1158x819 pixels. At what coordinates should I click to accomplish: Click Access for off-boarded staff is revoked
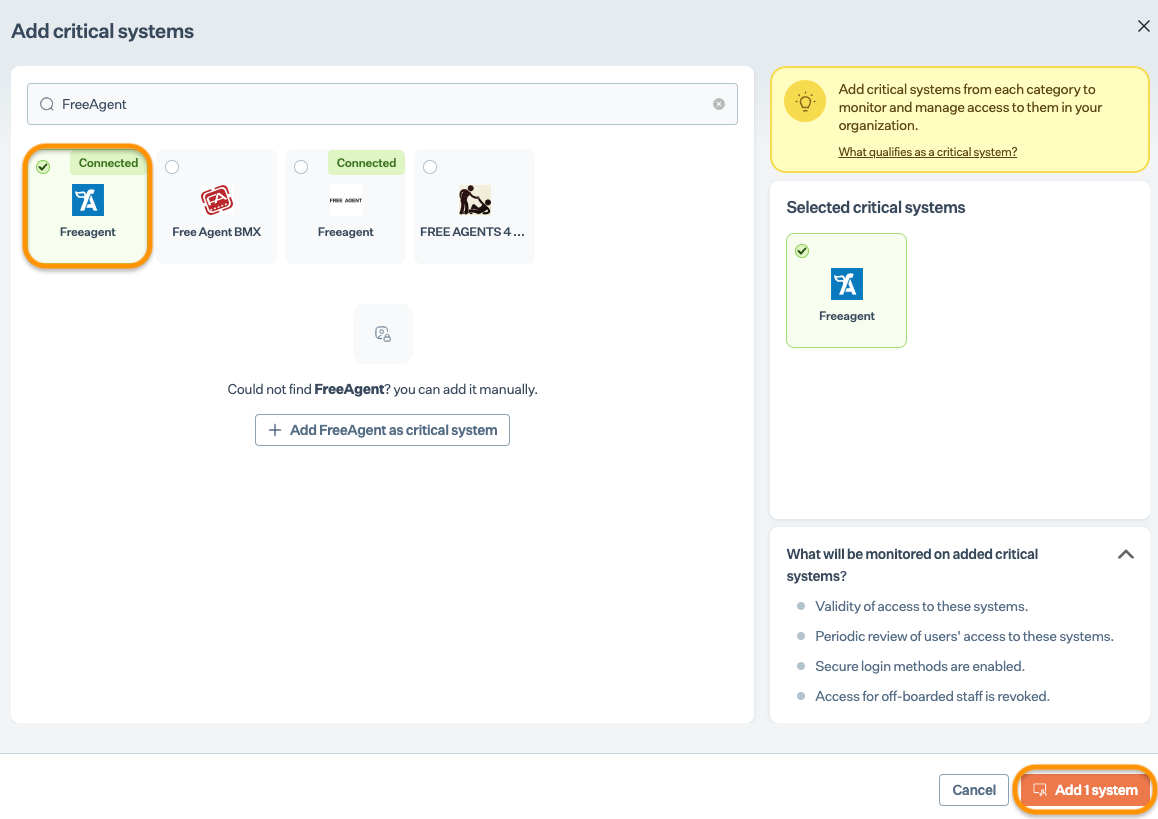(x=932, y=696)
